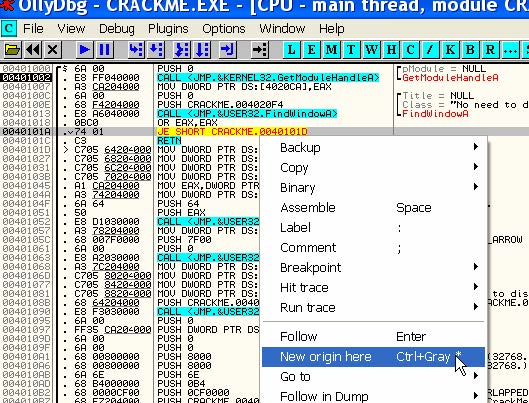The width and height of the screenshot is (529, 403).
Task: Show Breakpoints window via B button
Action: (x=470, y=50)
